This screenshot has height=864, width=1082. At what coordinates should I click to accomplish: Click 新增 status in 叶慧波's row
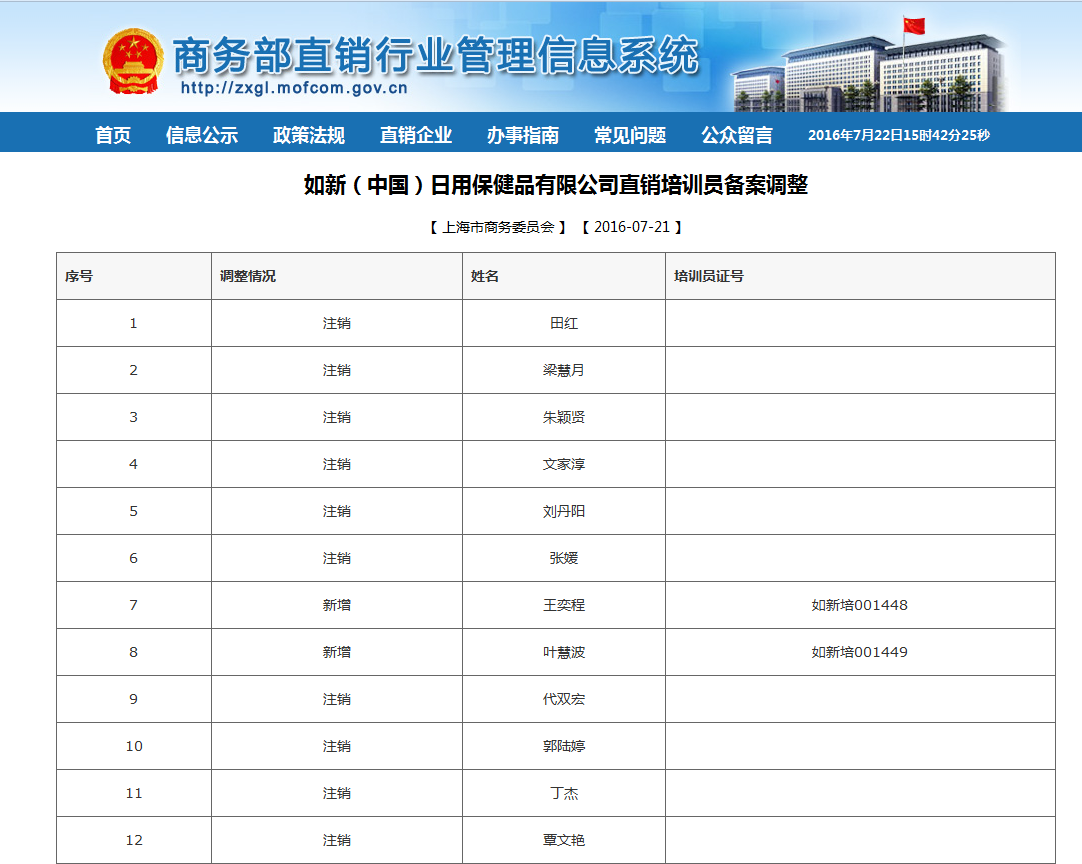point(337,651)
